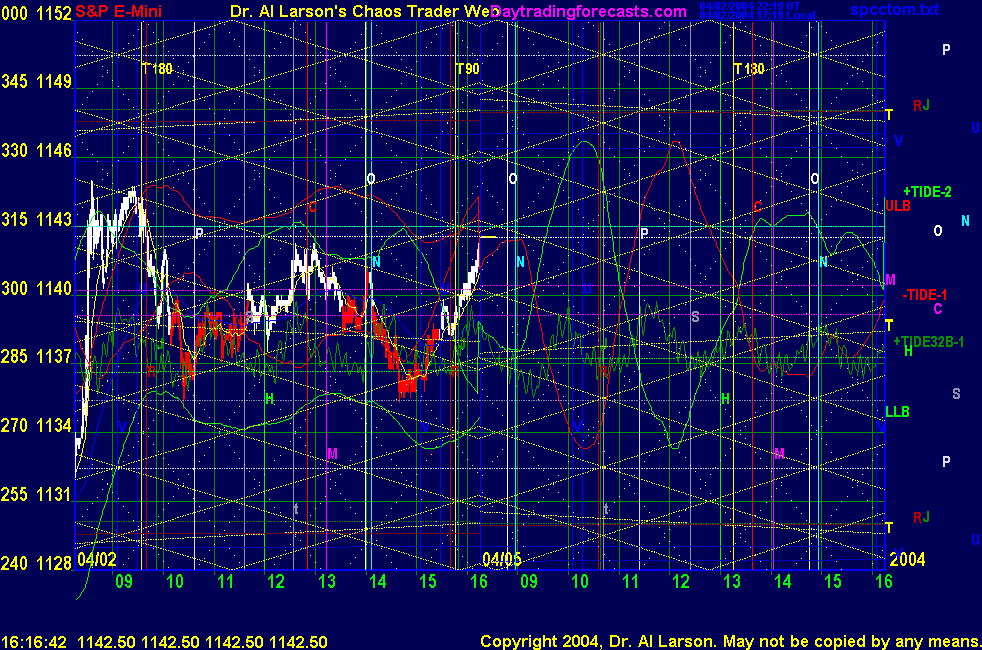982x650 pixels.
Task: Click the green '+TIDE32B-1' legend label
Action: (x=928, y=342)
